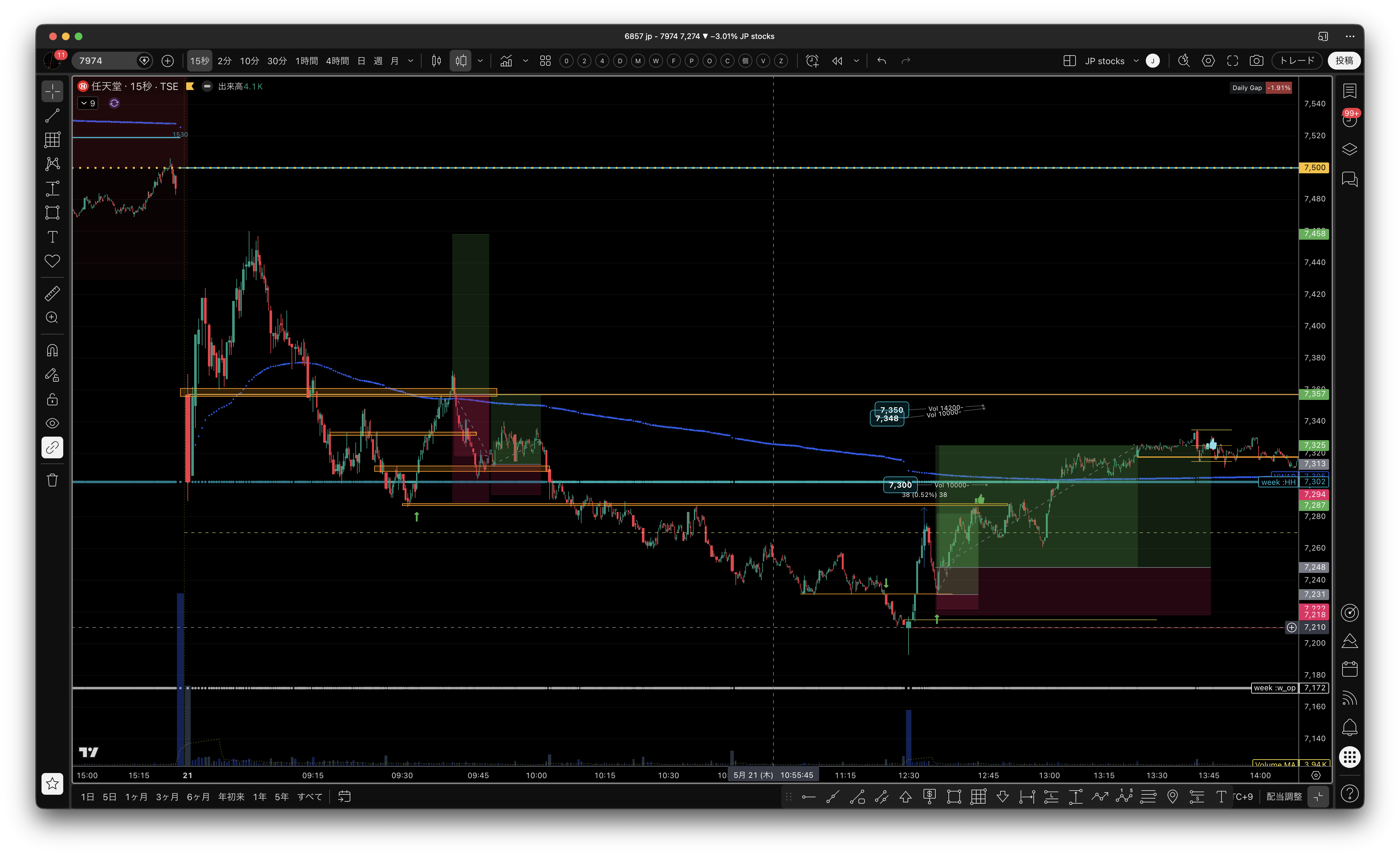The height and width of the screenshot is (856, 1400).
Task: Undo the last chart action
Action: click(x=882, y=61)
